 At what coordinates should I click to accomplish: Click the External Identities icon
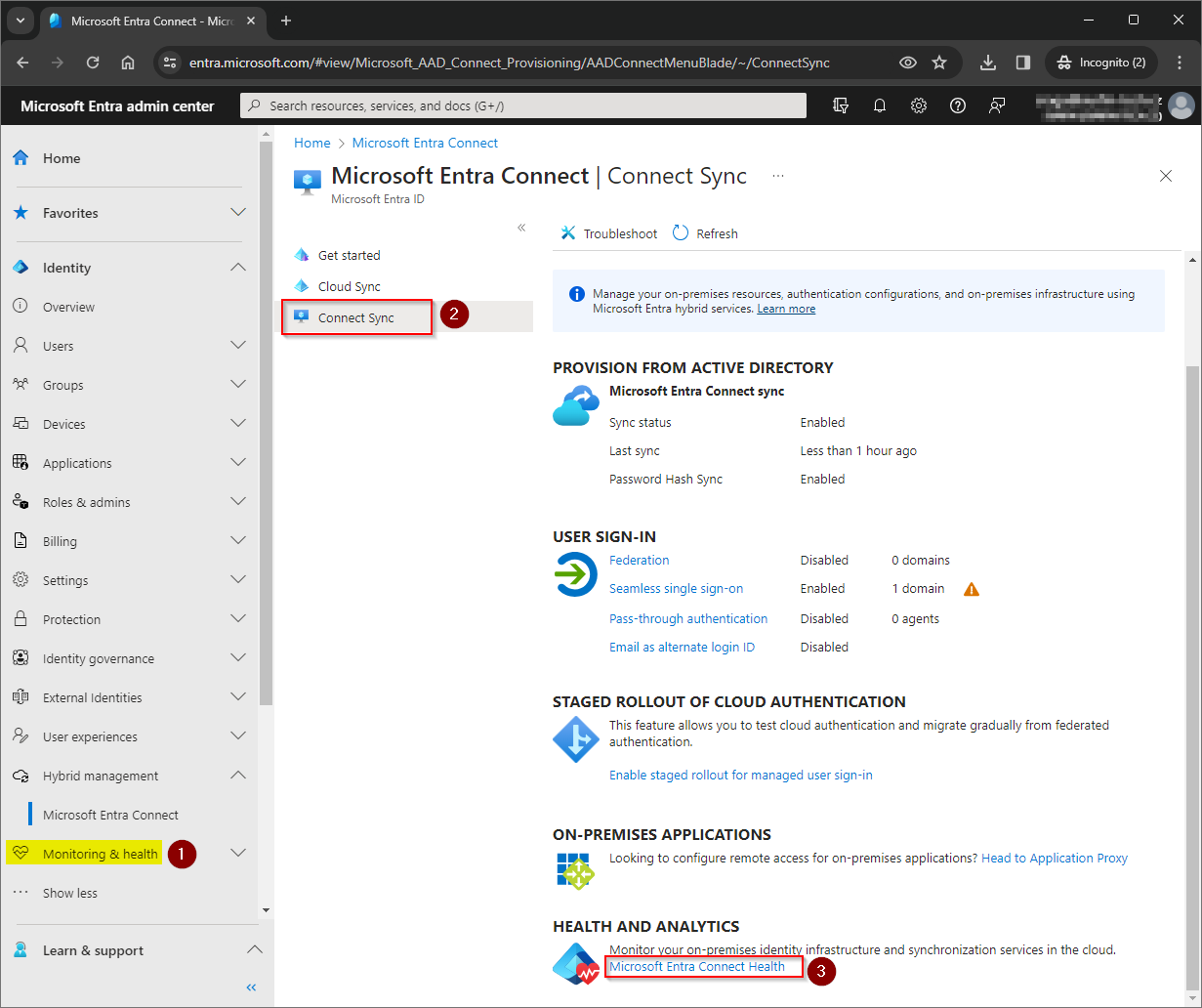[x=21, y=697]
